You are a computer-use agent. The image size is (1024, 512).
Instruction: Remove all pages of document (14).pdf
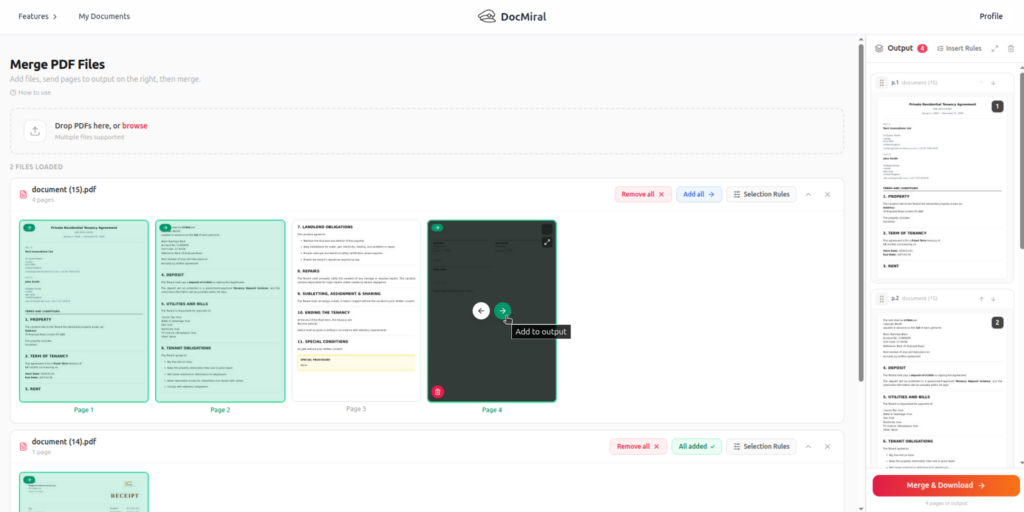(638, 447)
